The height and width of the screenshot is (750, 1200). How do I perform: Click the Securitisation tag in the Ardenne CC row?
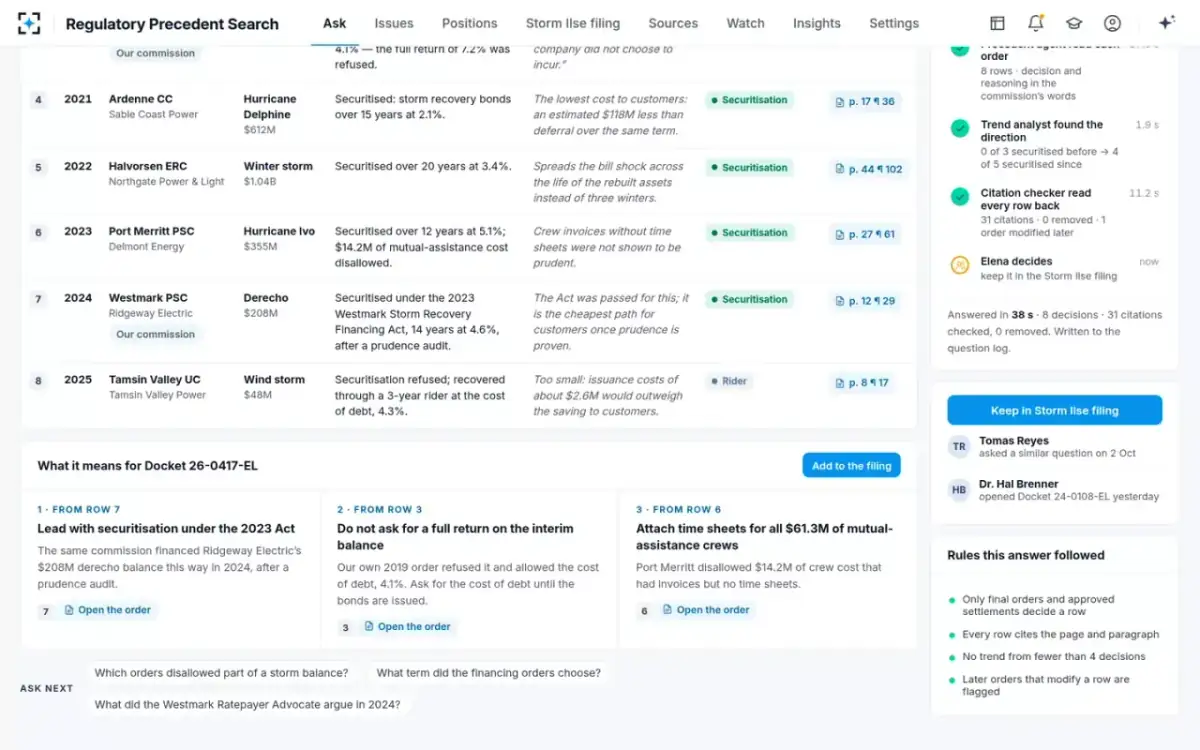click(x=750, y=100)
